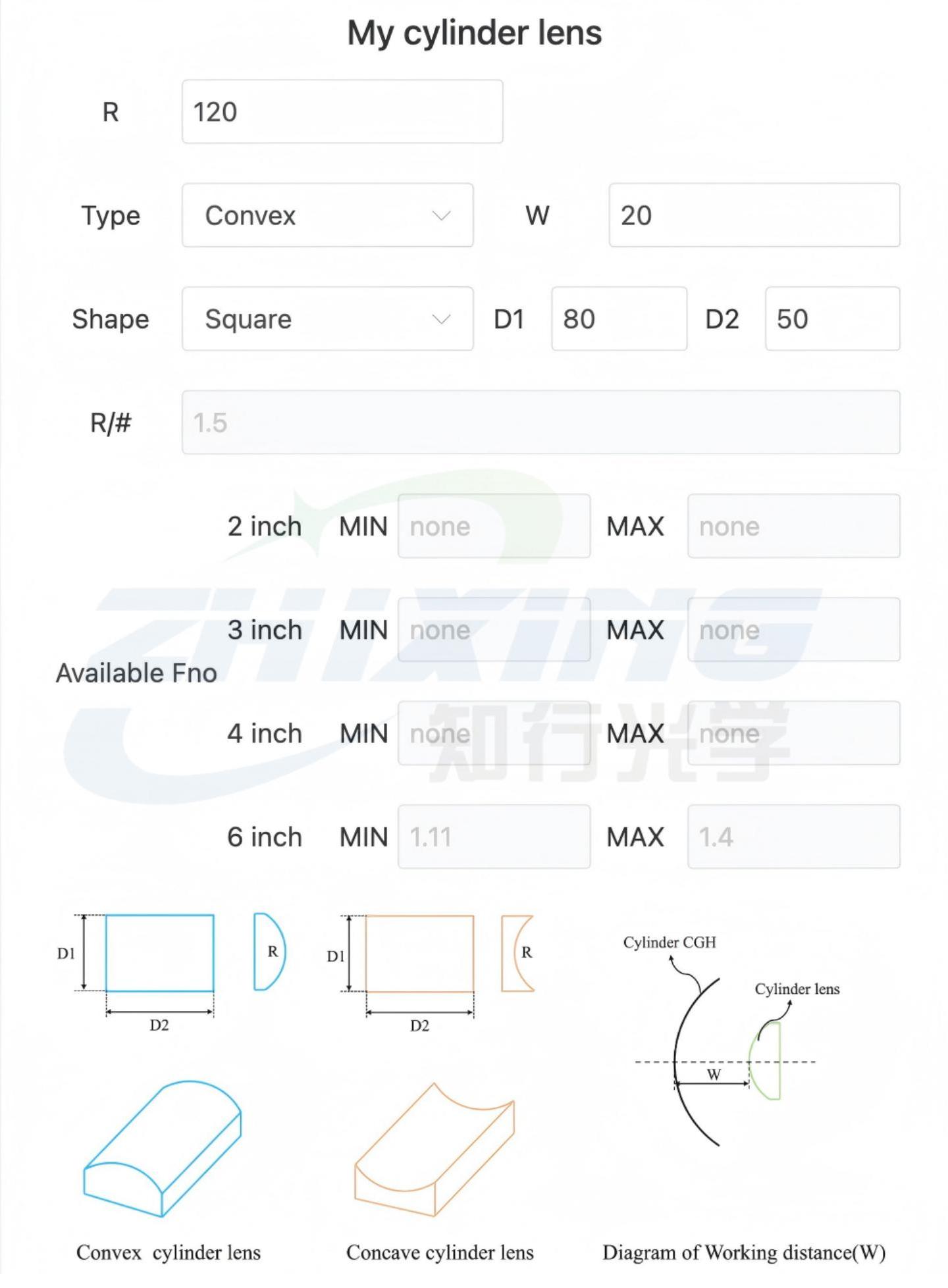The height and width of the screenshot is (1288, 948).
Task: Click the chevron arrow in Shape selector
Action: (441, 319)
